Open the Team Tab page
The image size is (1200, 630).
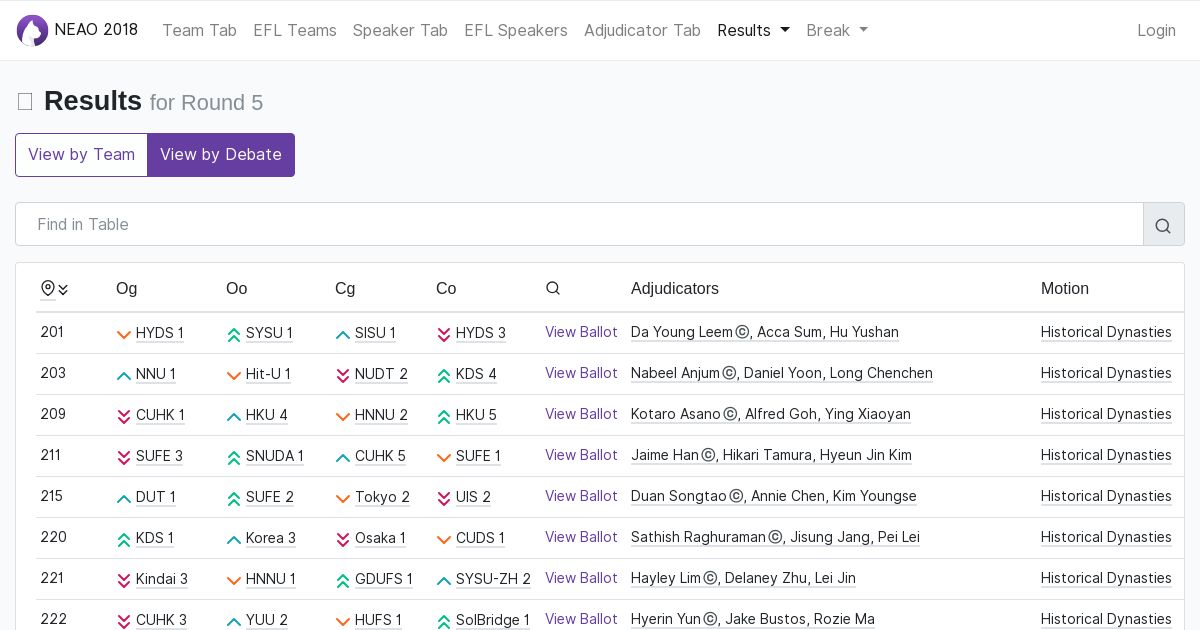199,30
